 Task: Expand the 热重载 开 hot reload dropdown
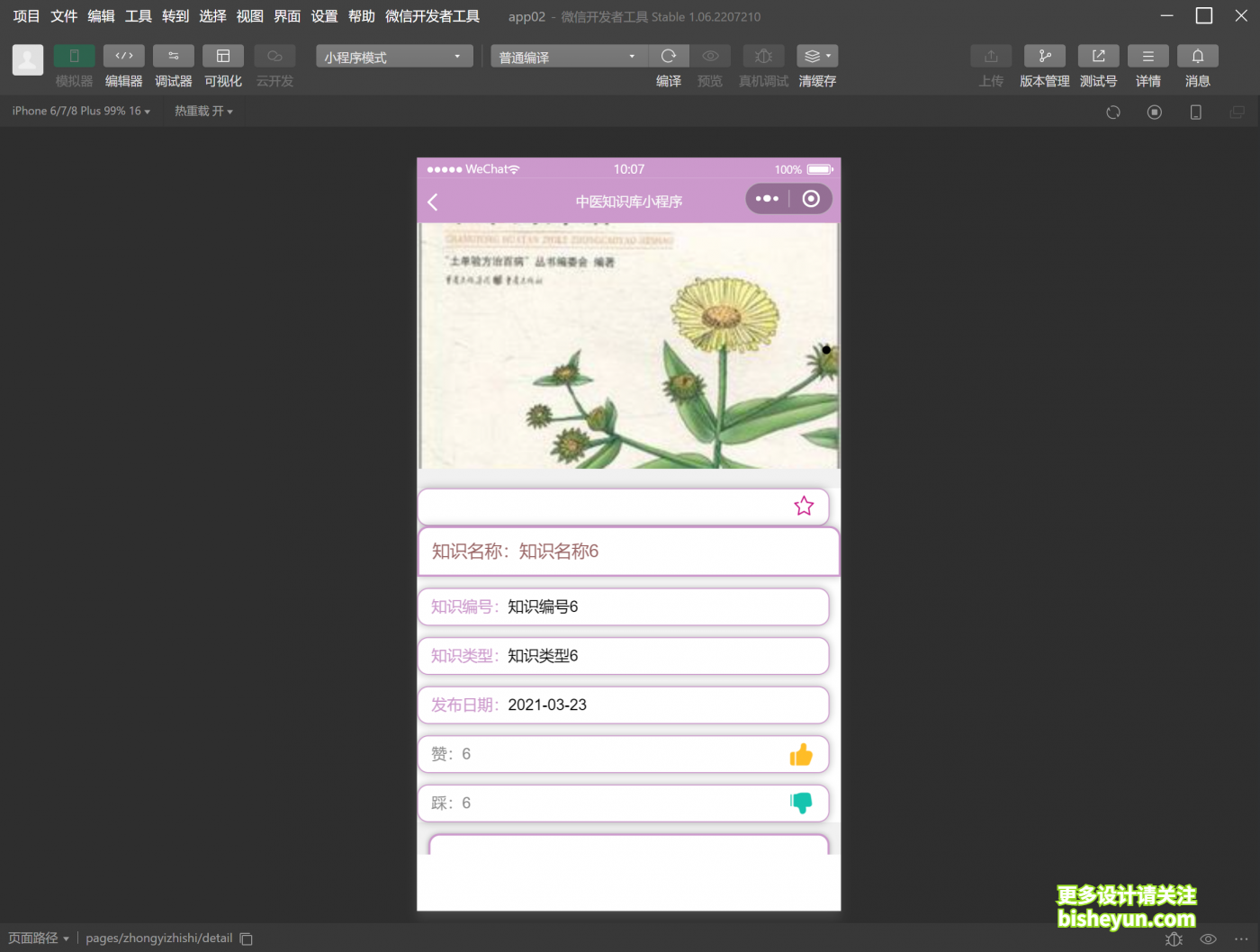click(203, 112)
